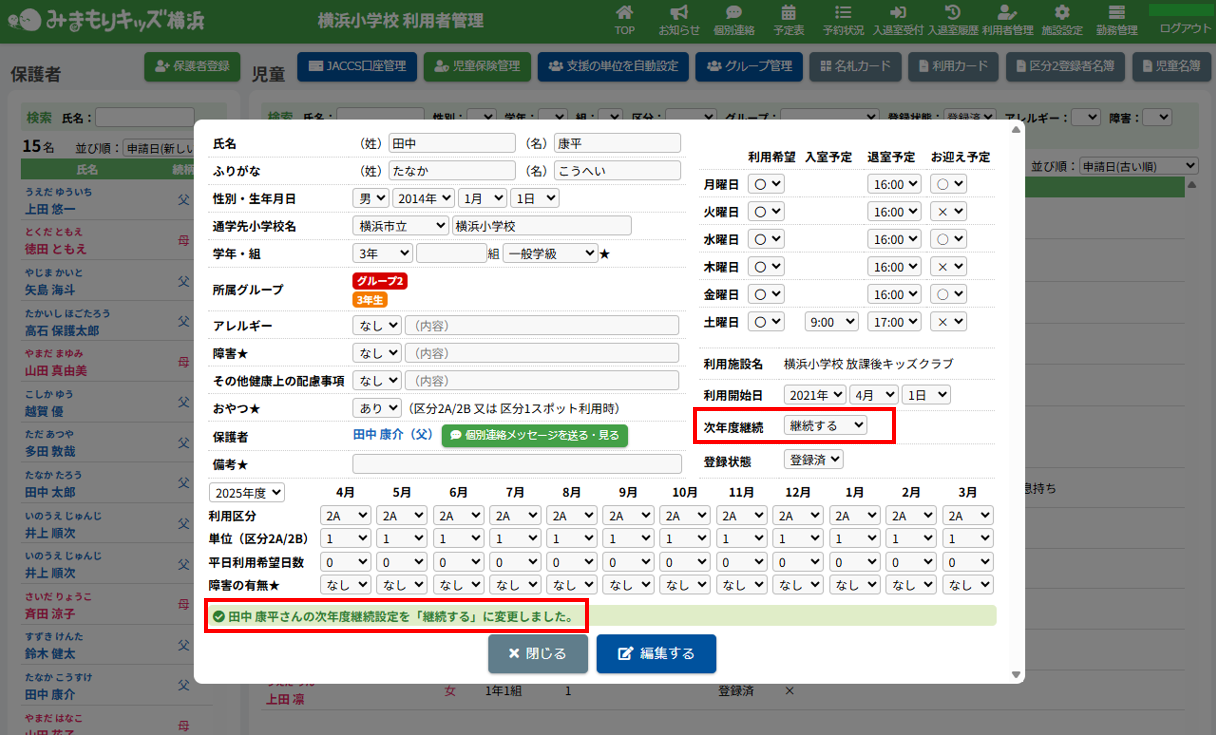
Task: Change the 2025年度 fiscal year selector
Action: coord(247,493)
